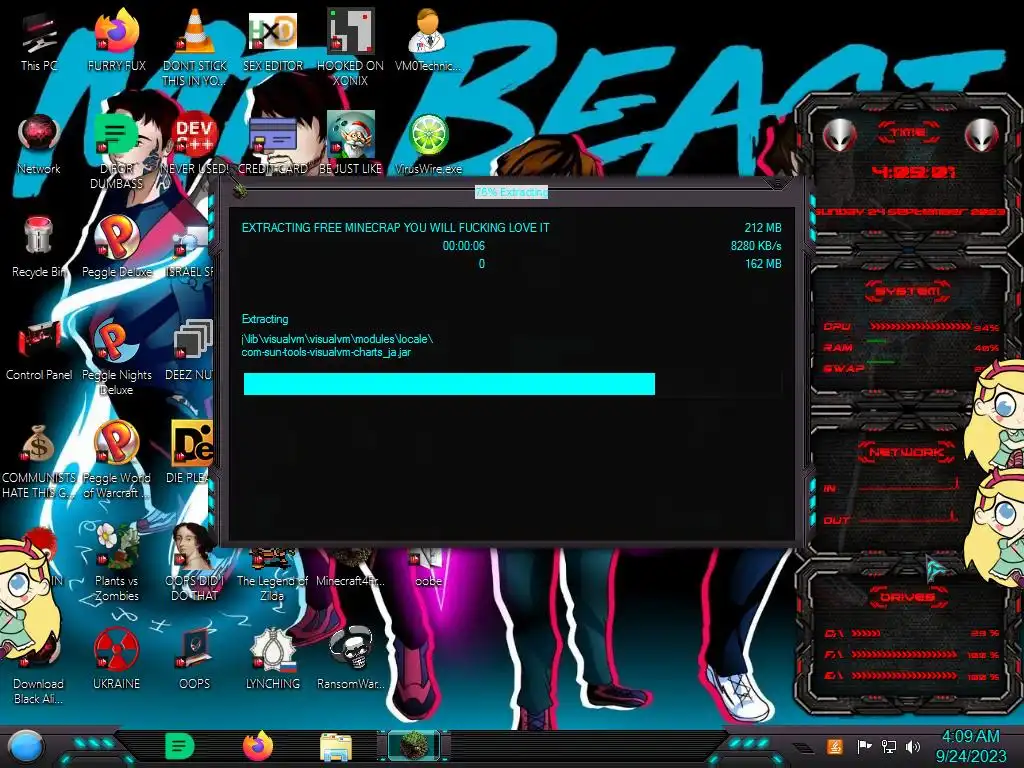Click the CPU usage bar in gadget
Image resolution: width=1024 pixels, height=768 pixels.
pos(919,326)
